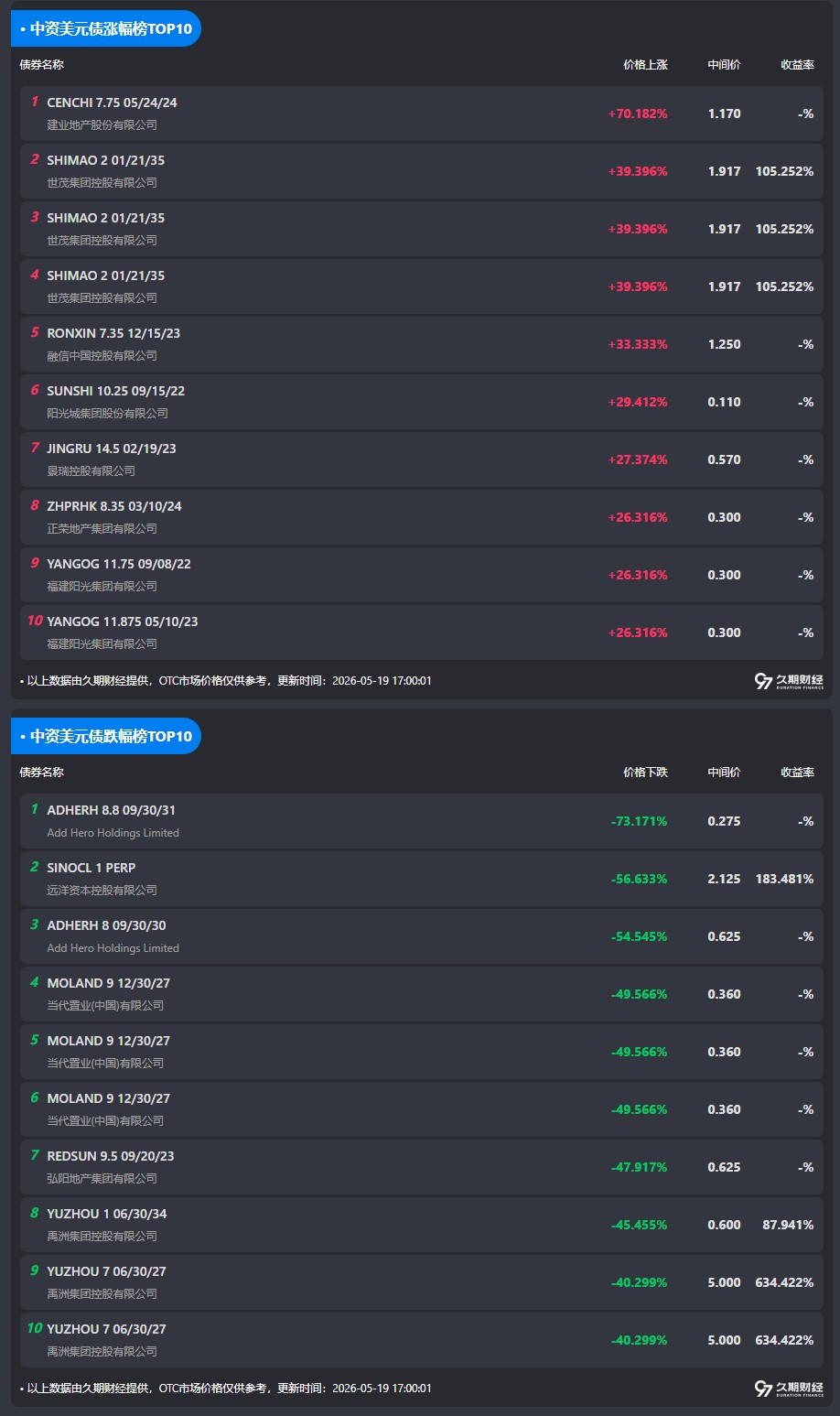Select the 价格上涨 column header

pos(645,65)
